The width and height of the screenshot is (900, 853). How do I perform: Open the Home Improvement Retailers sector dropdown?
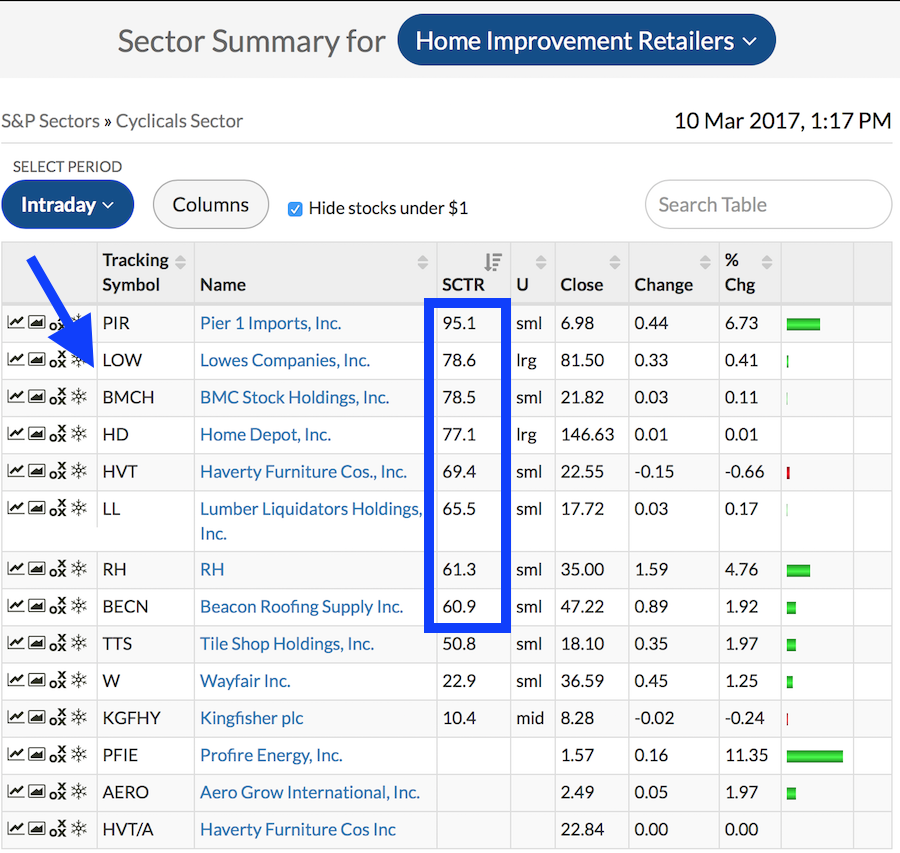(x=586, y=42)
